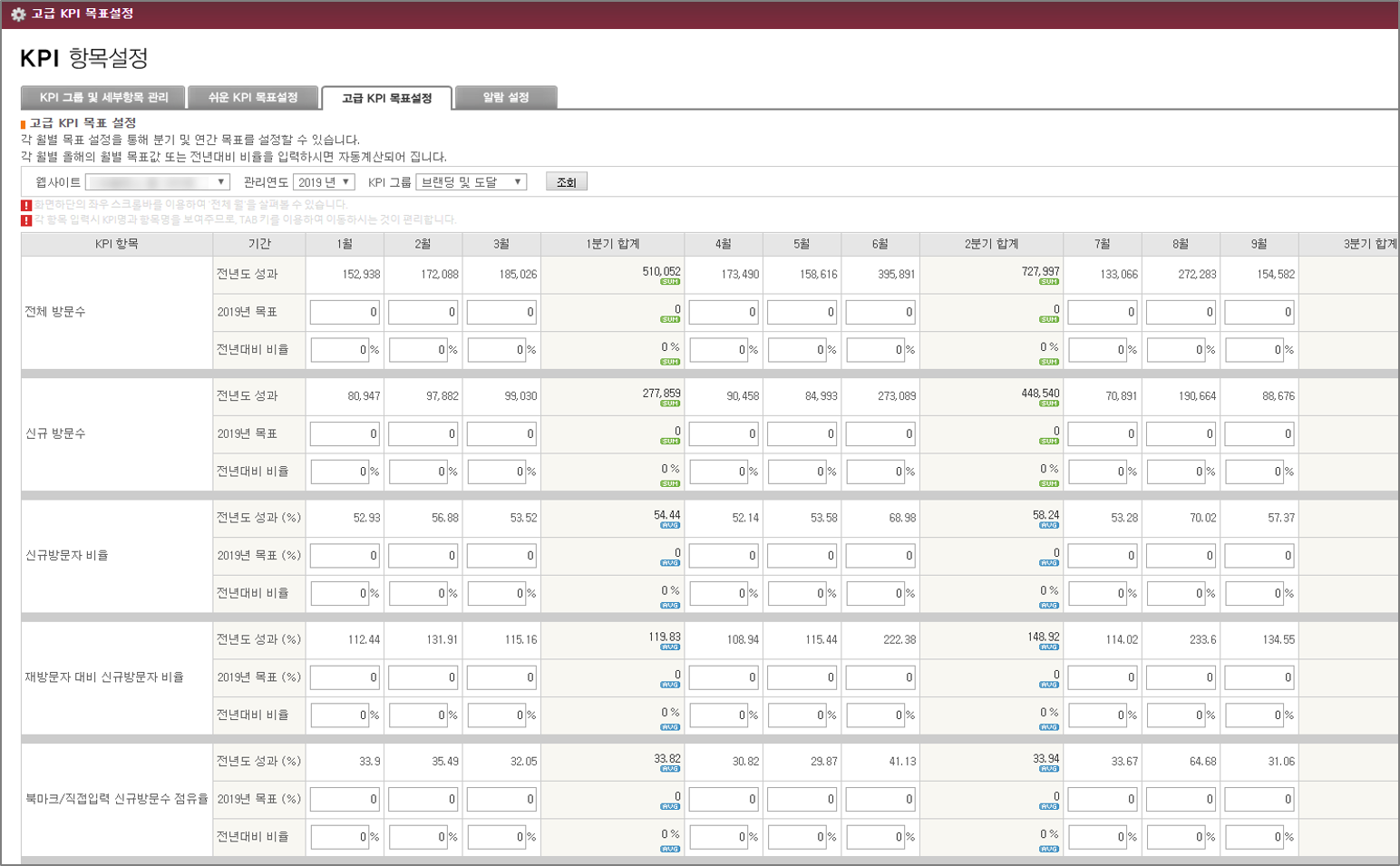Click the SUM badge under 277,859
This screenshot has height=866, width=1400.
pyautogui.click(x=670, y=404)
